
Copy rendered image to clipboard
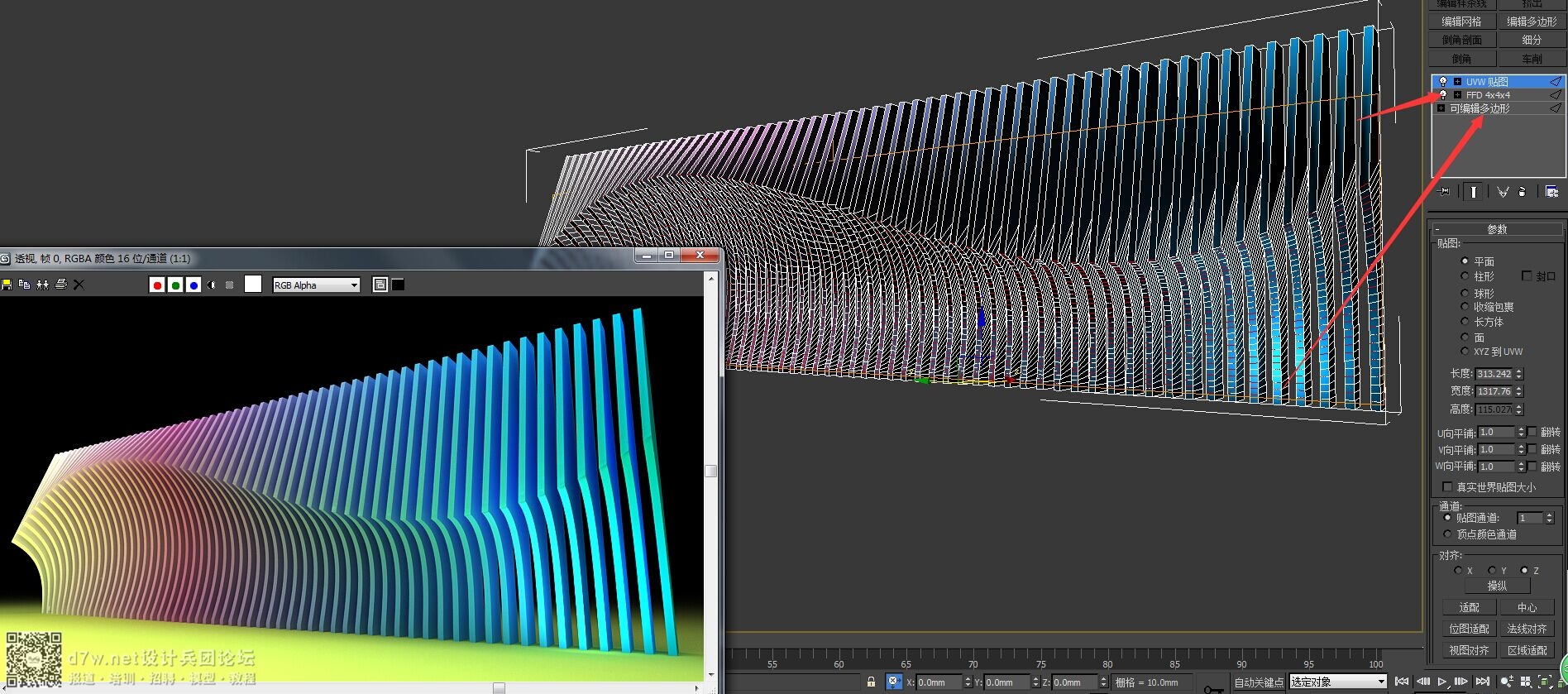pyautogui.click(x=24, y=285)
